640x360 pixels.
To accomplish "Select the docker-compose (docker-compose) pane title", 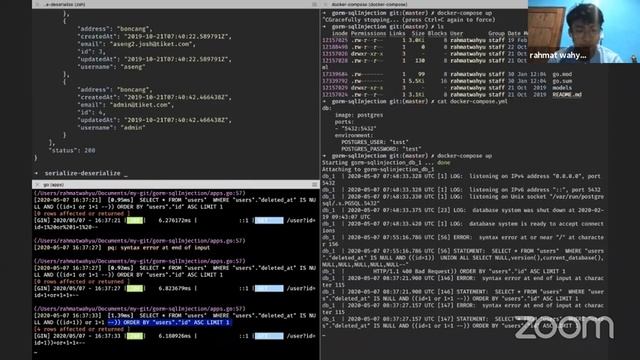I will (369, 4).
